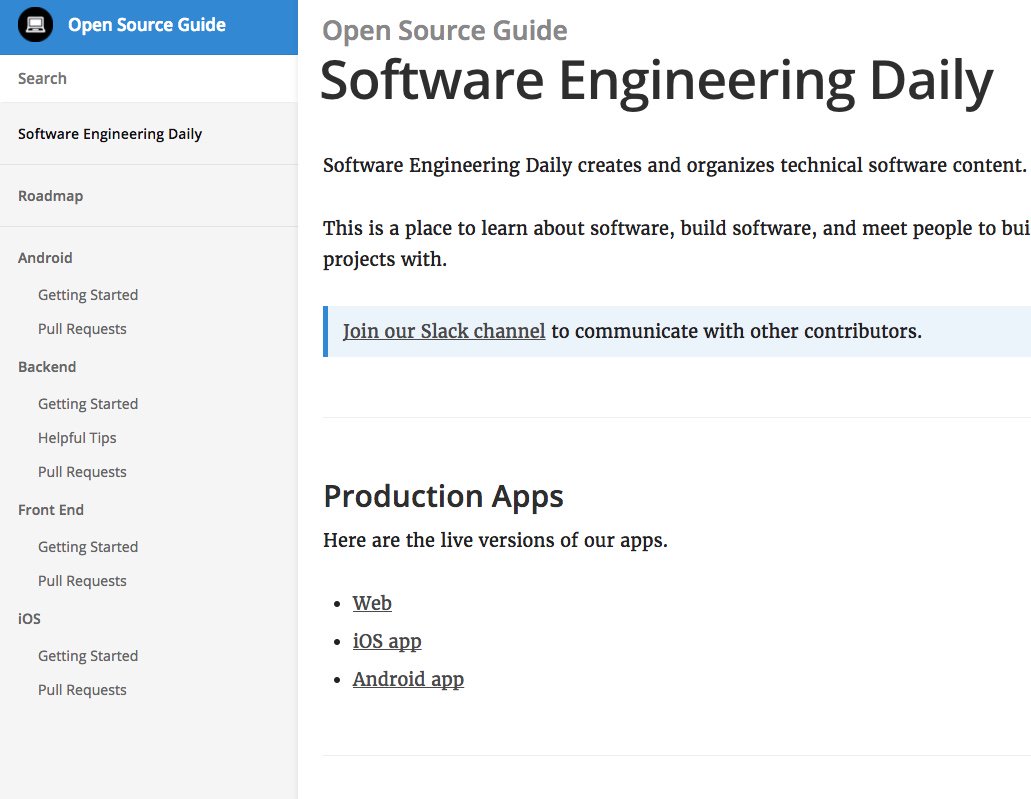The width and height of the screenshot is (1031, 799).
Task: Select Software Engineering Daily in sidebar
Action: (110, 134)
